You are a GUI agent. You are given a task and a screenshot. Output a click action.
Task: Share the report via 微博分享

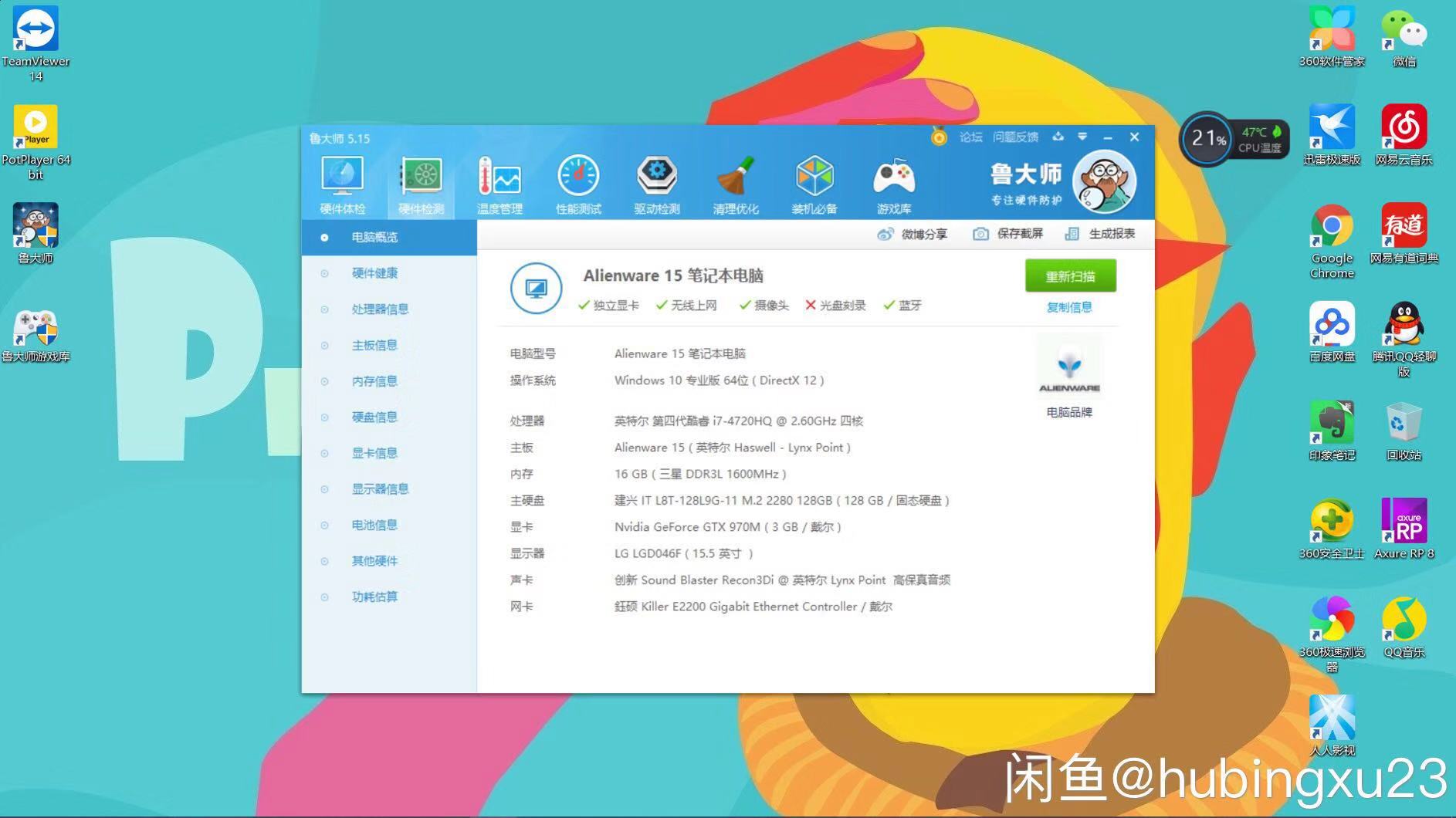click(913, 234)
